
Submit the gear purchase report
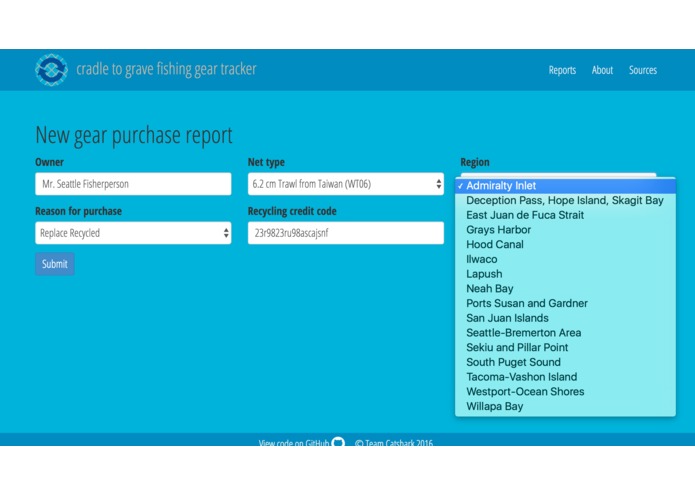click(55, 264)
